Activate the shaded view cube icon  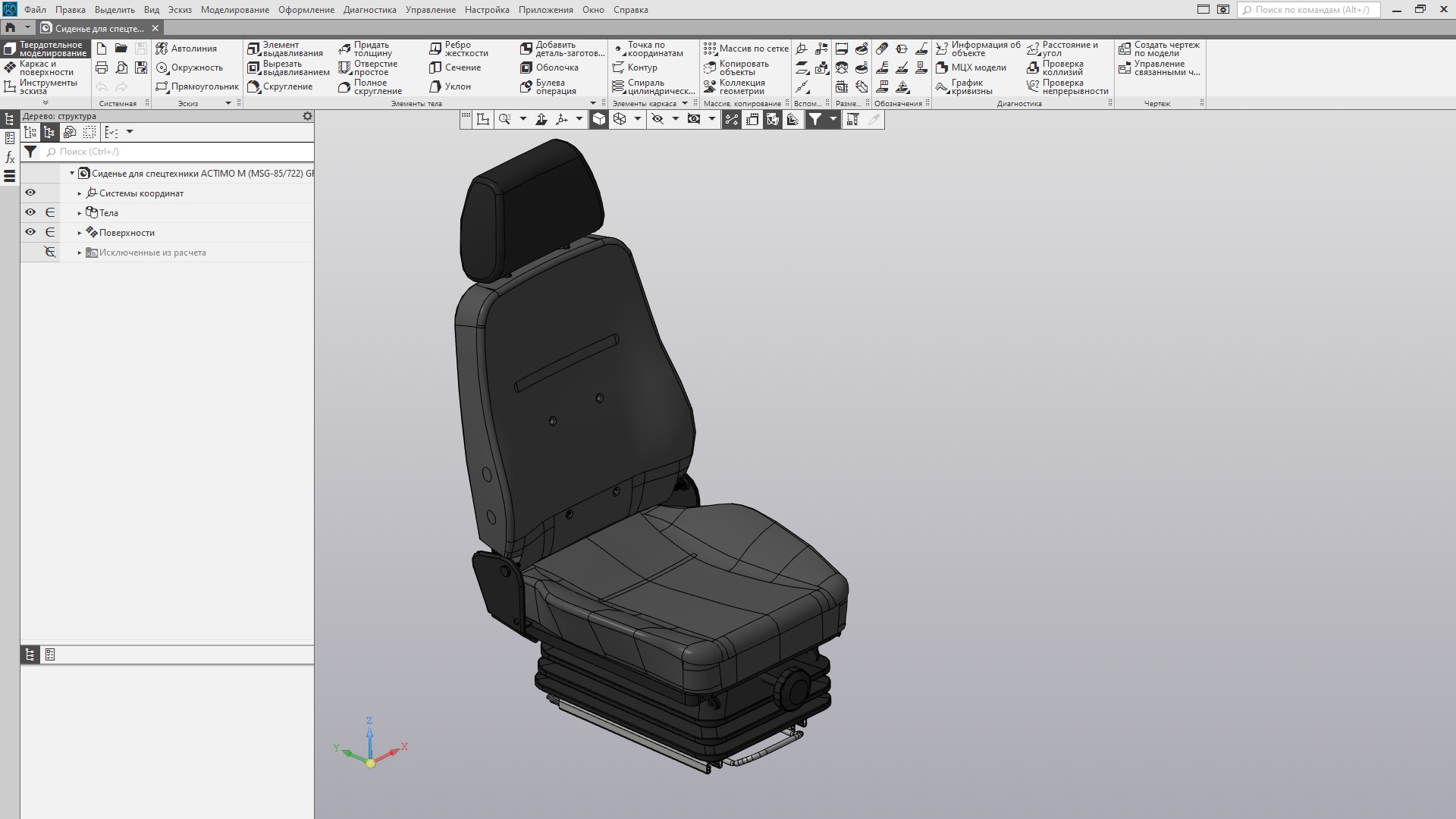[x=599, y=119]
